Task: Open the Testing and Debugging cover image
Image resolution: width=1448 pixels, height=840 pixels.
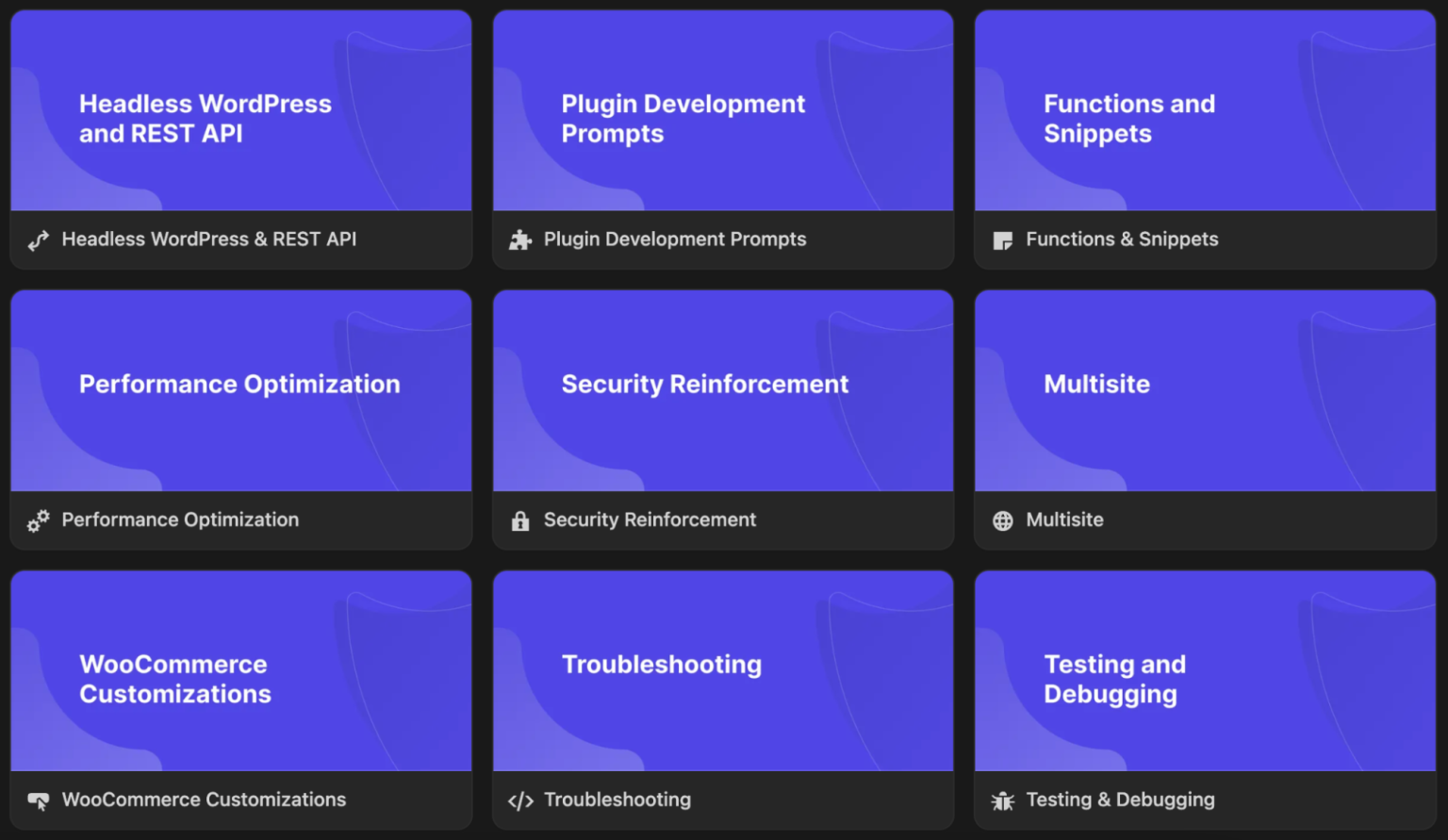Action: coord(1205,670)
